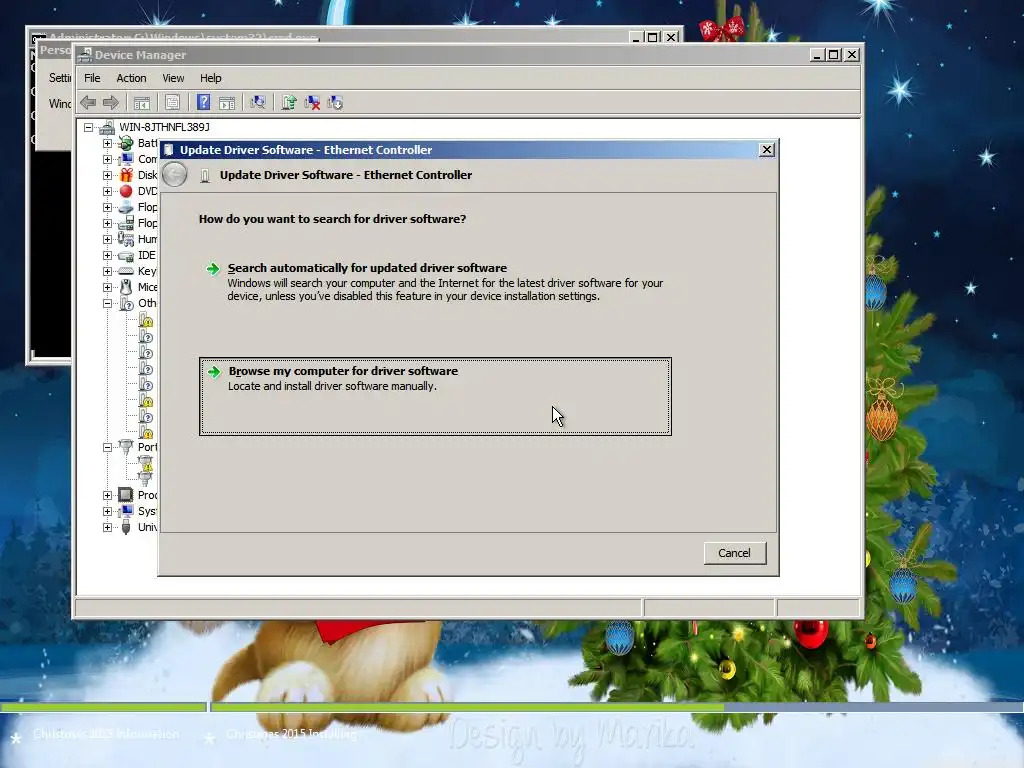The image size is (1024, 768).
Task: Open the Action menu in Device Manager
Action: (x=131, y=78)
